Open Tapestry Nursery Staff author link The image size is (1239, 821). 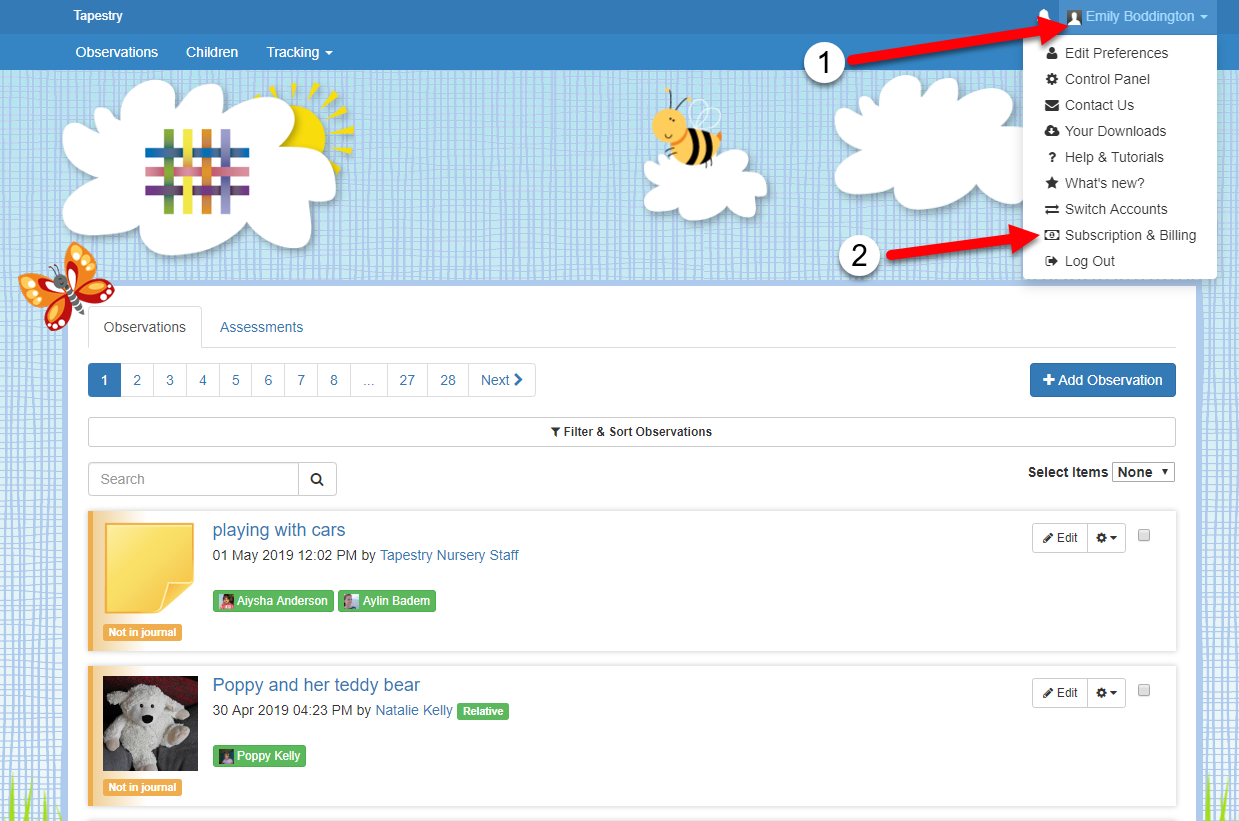point(449,555)
